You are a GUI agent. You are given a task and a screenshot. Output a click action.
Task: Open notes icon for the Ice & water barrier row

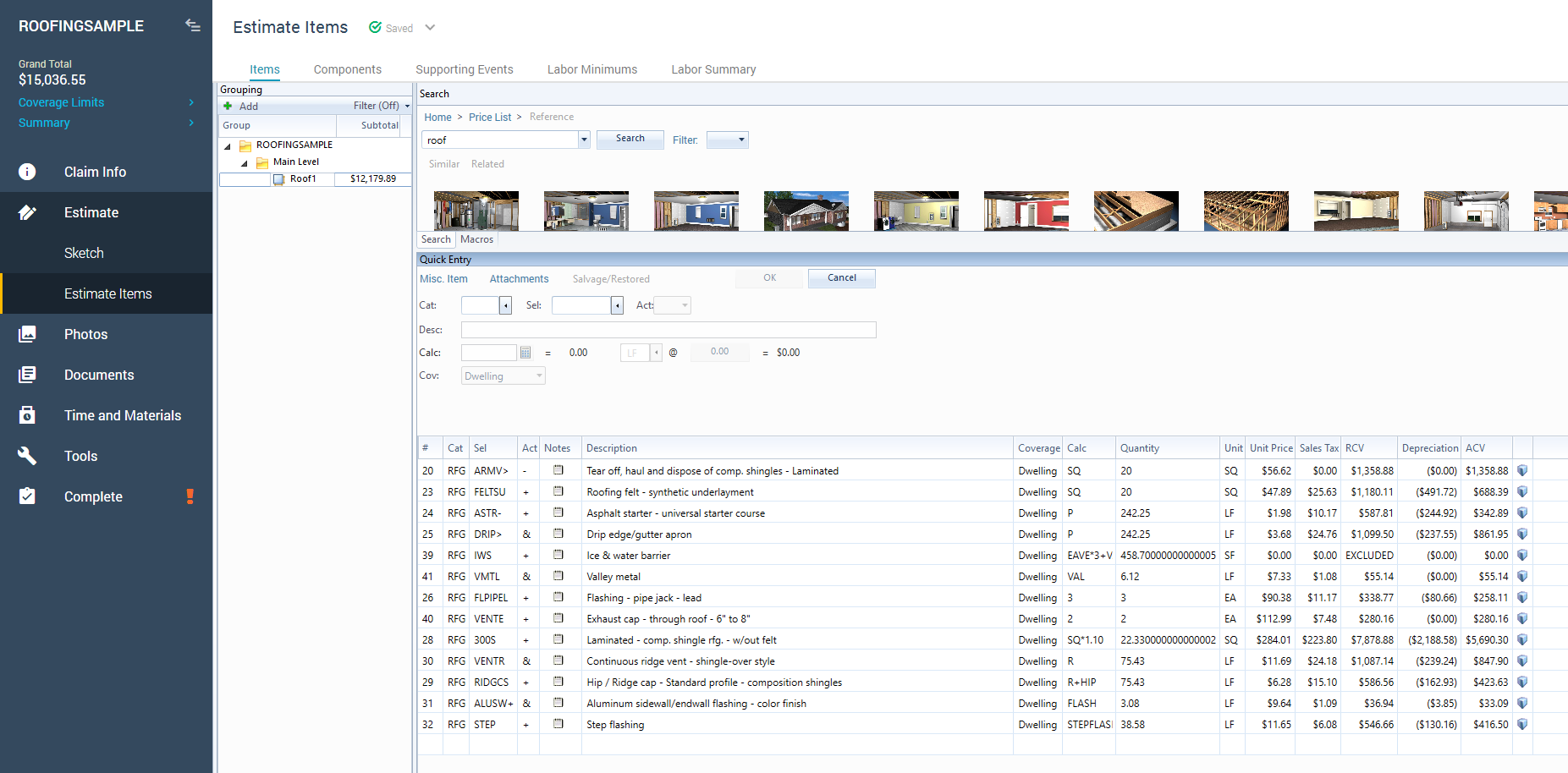(x=558, y=555)
